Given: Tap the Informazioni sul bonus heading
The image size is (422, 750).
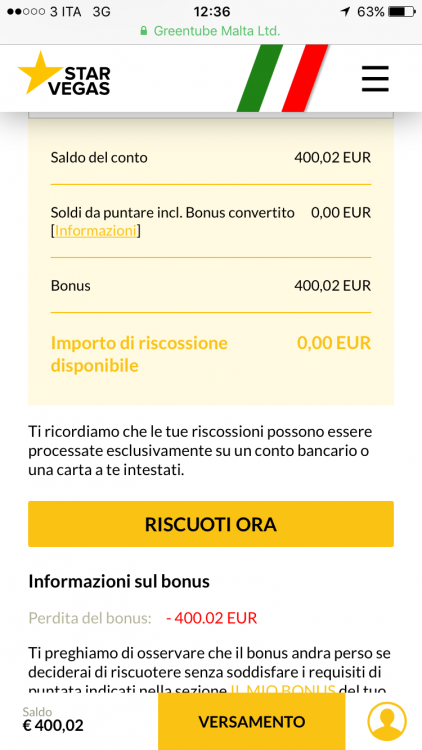Looking at the screenshot, I should click(x=119, y=582).
